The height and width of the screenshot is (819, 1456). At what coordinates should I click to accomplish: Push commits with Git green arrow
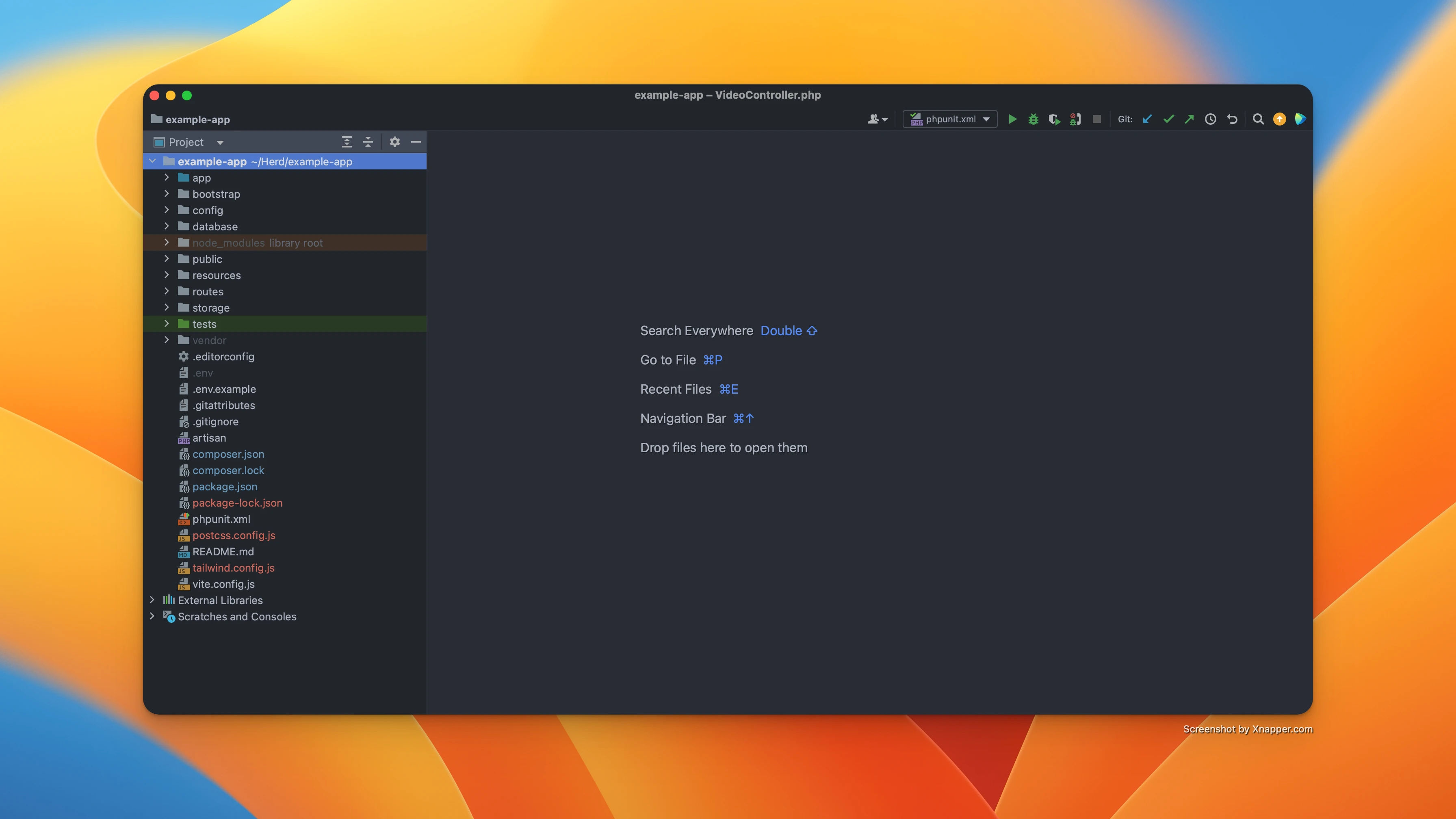[1189, 119]
